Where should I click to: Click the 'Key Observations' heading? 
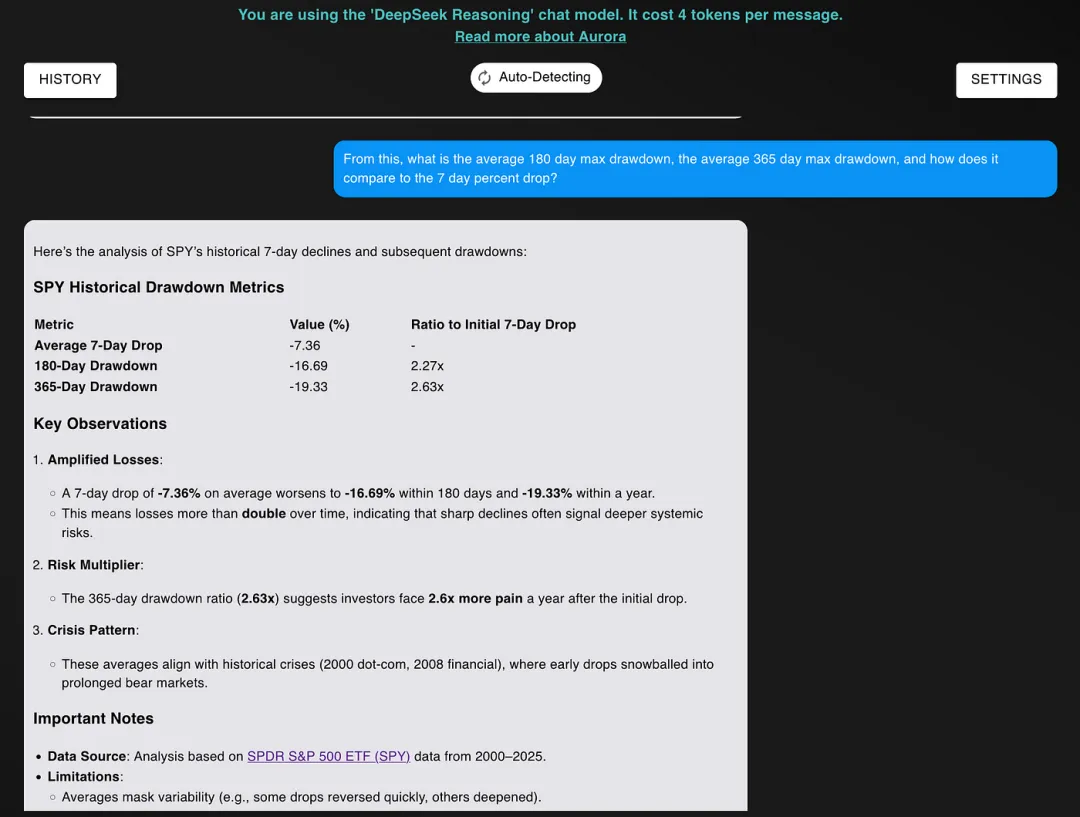tap(100, 424)
